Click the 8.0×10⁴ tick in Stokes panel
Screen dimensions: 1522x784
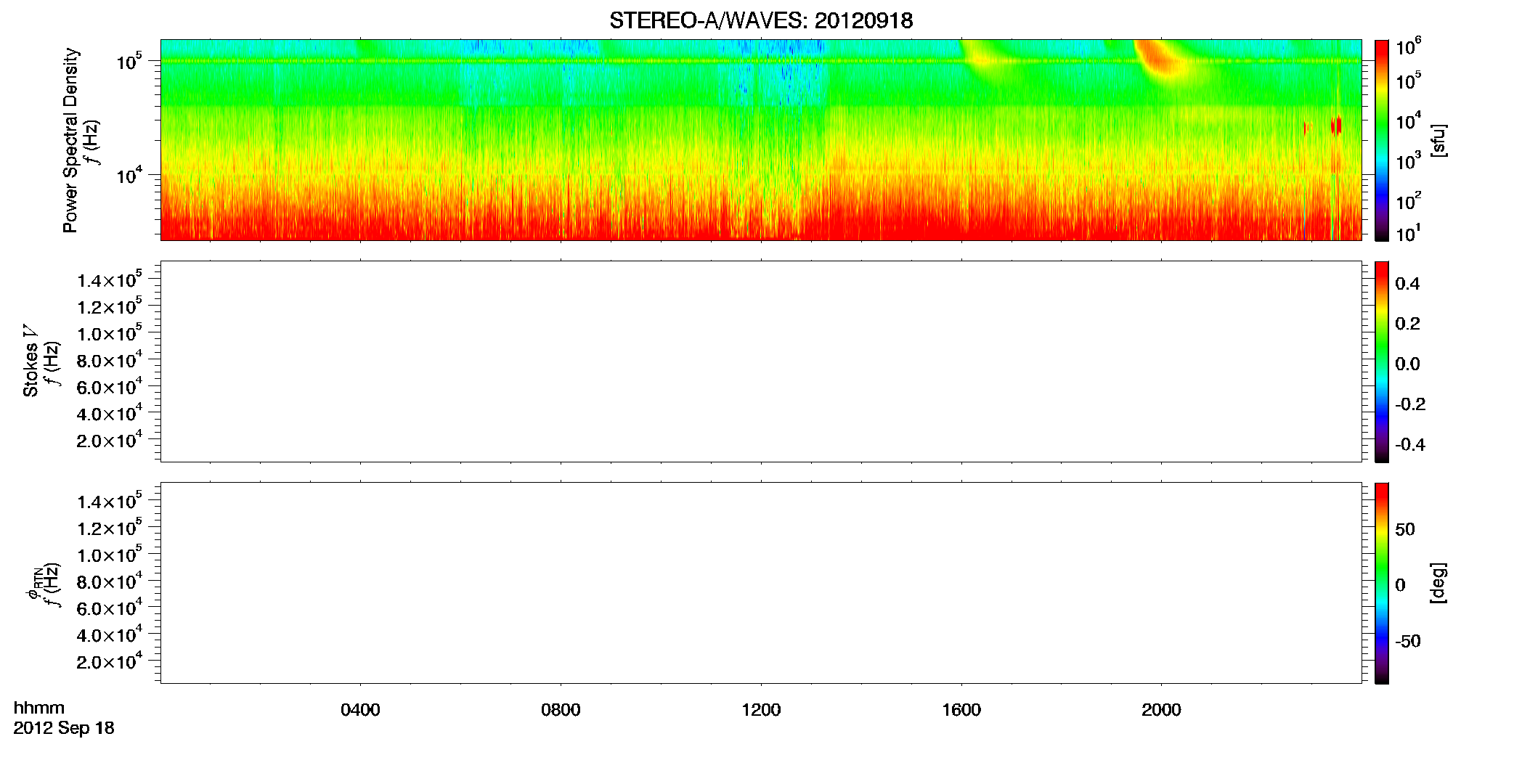(110, 360)
